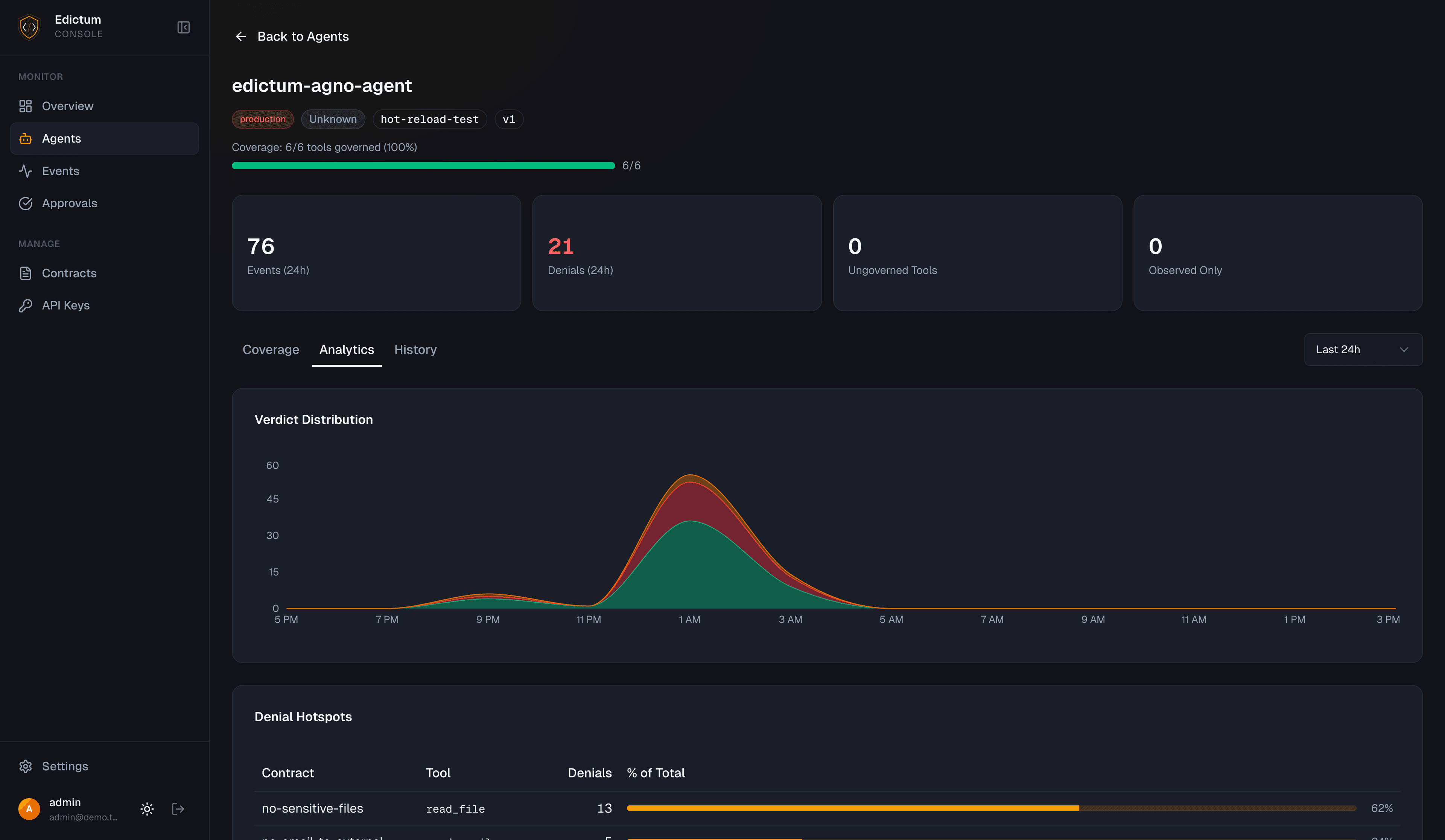Click the hot-reload-test tag
Image resolution: width=1445 pixels, height=840 pixels.
click(x=429, y=119)
